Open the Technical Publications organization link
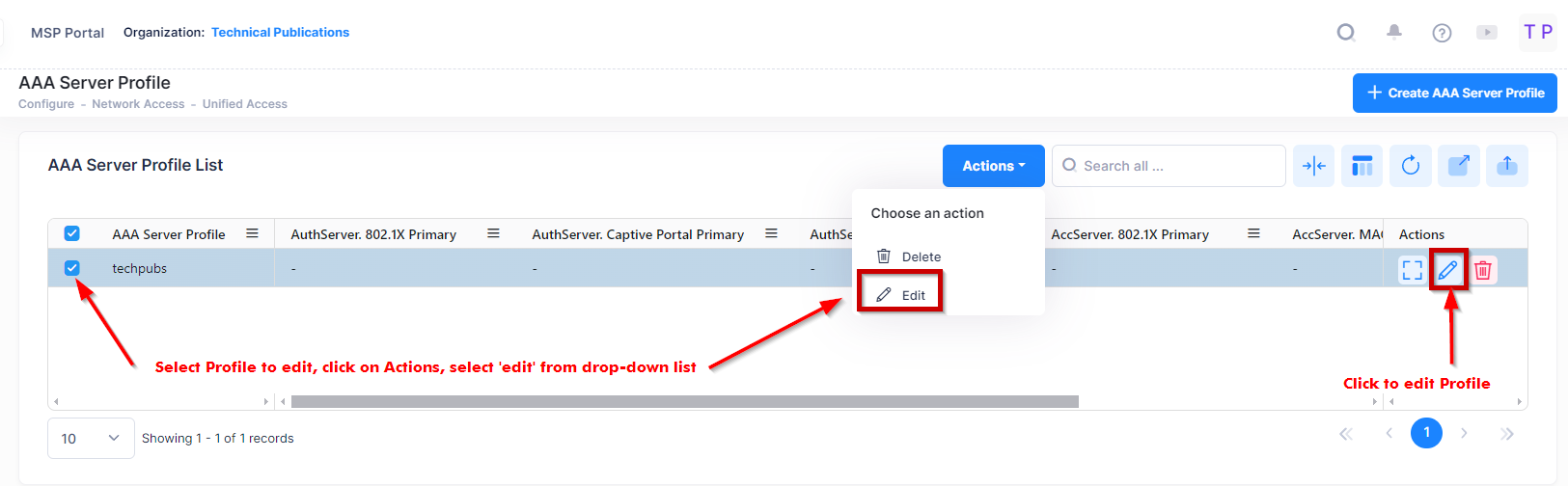This screenshot has height=486, width=1568. [x=280, y=32]
